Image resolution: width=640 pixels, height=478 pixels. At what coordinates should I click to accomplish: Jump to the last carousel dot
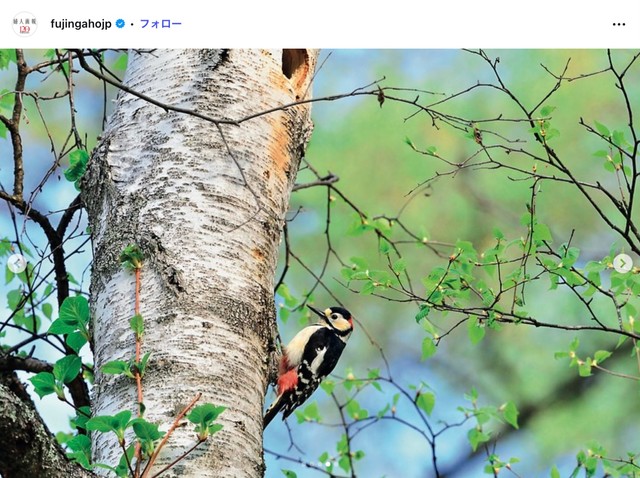point(336,465)
